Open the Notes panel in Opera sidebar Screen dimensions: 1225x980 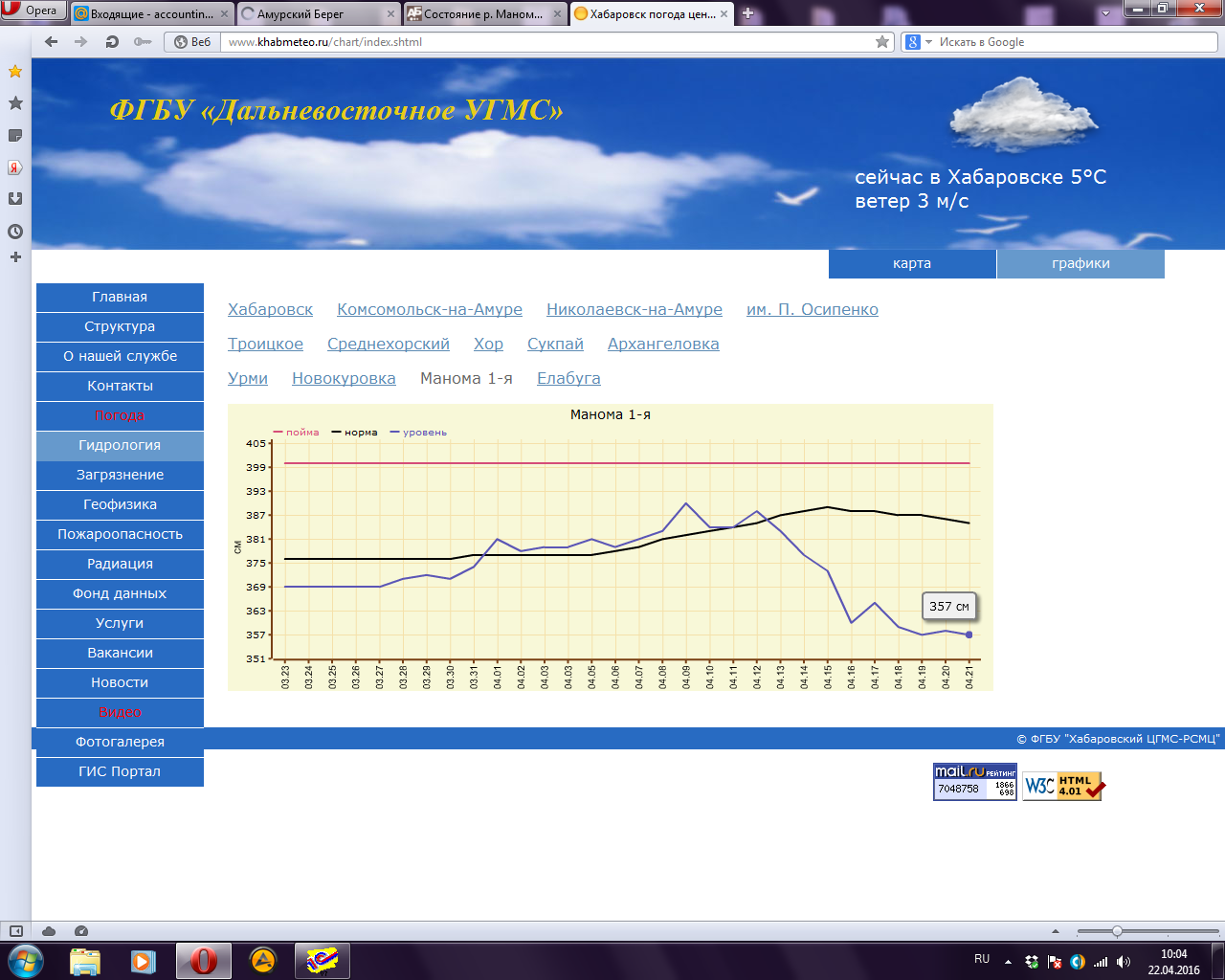(x=15, y=135)
